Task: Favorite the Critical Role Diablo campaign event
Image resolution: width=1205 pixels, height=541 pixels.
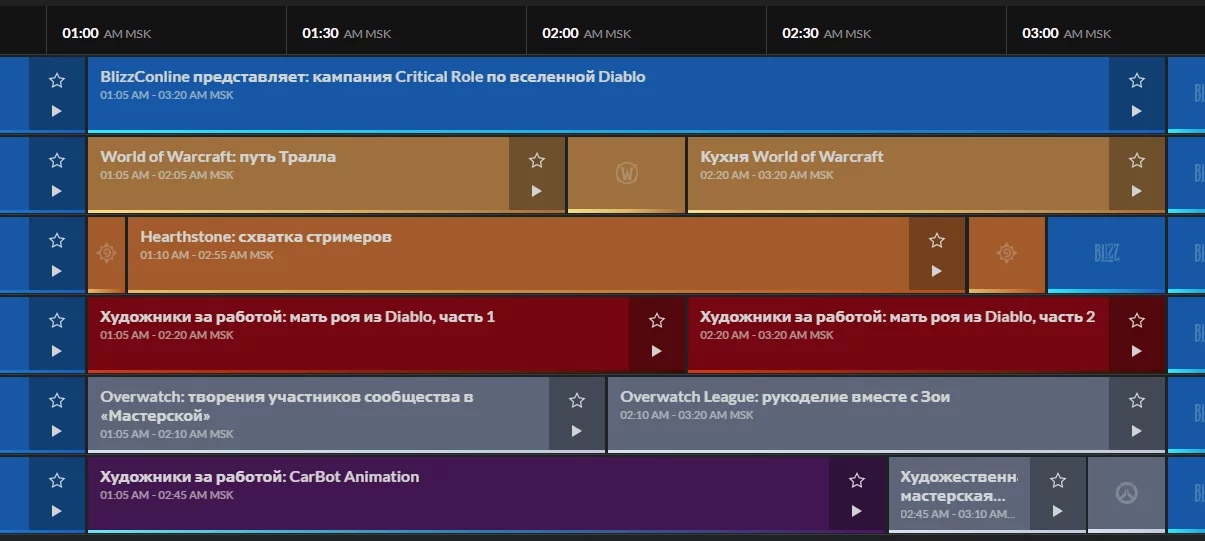Action: point(1137,80)
